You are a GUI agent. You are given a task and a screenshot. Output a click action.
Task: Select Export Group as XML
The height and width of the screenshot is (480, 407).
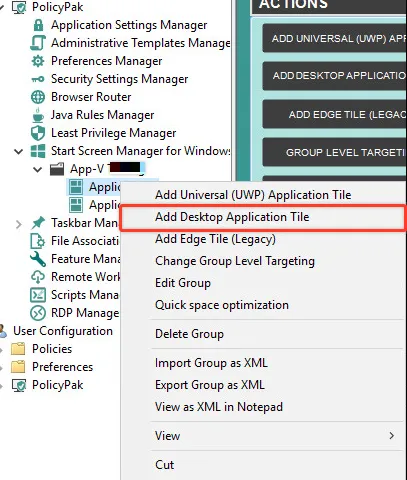click(x=210, y=385)
